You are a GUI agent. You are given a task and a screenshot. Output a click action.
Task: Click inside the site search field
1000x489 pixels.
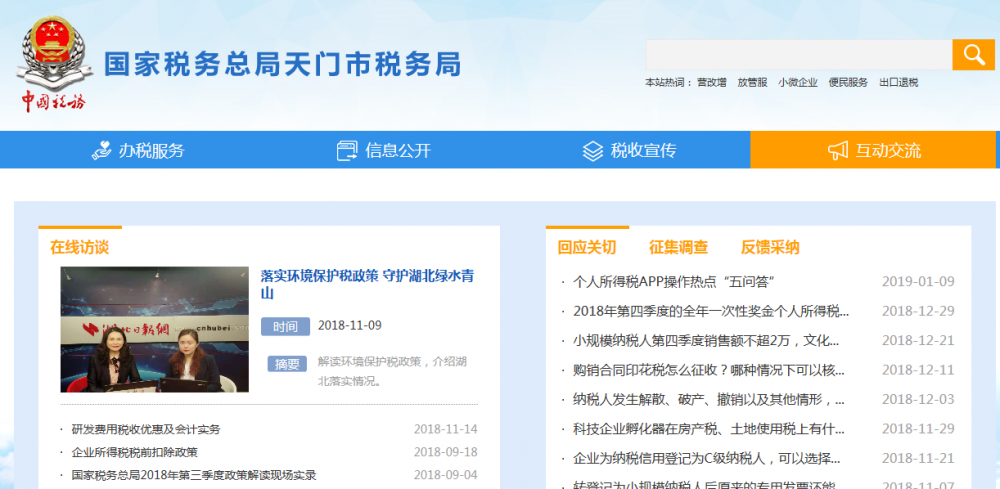tap(797, 55)
